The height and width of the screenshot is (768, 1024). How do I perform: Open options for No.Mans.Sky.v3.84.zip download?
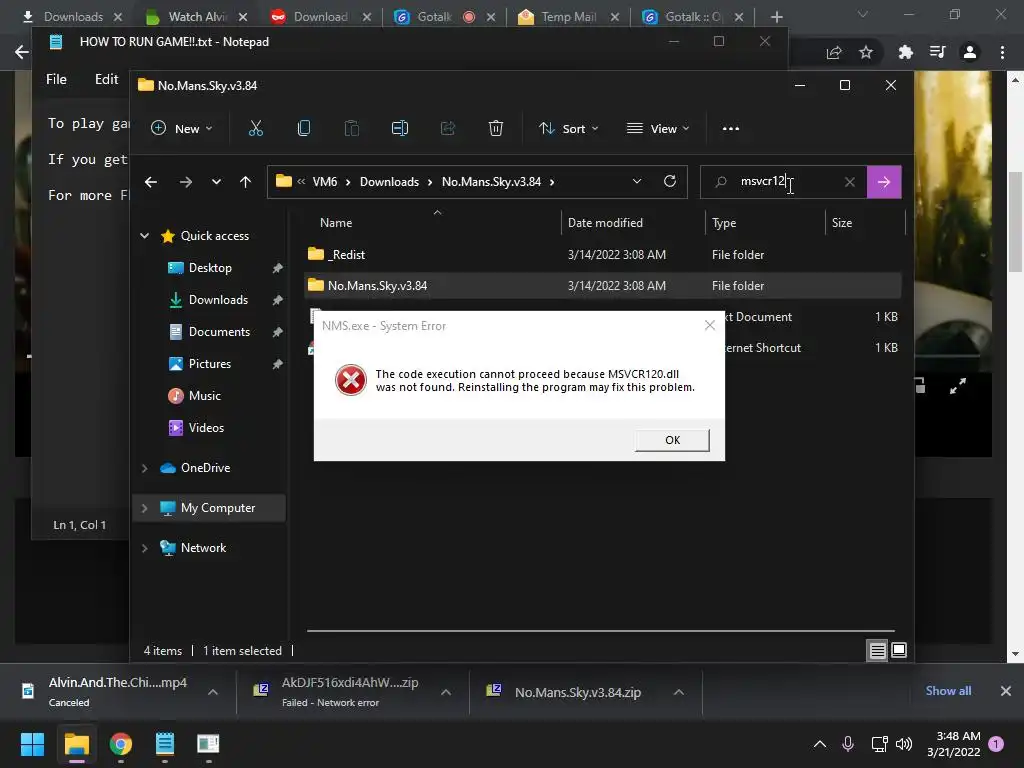point(679,692)
